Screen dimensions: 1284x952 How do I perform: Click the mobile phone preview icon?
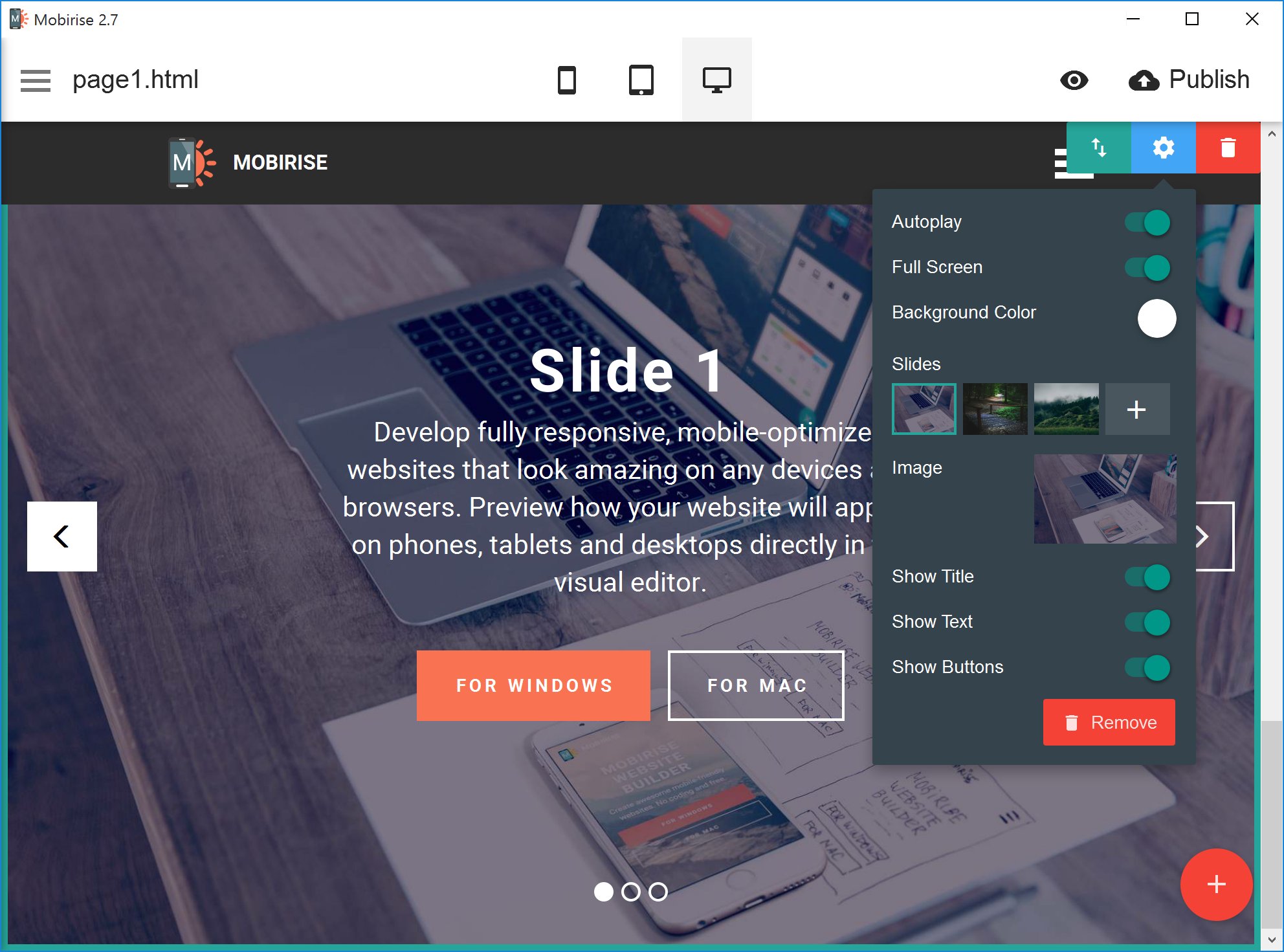[568, 80]
